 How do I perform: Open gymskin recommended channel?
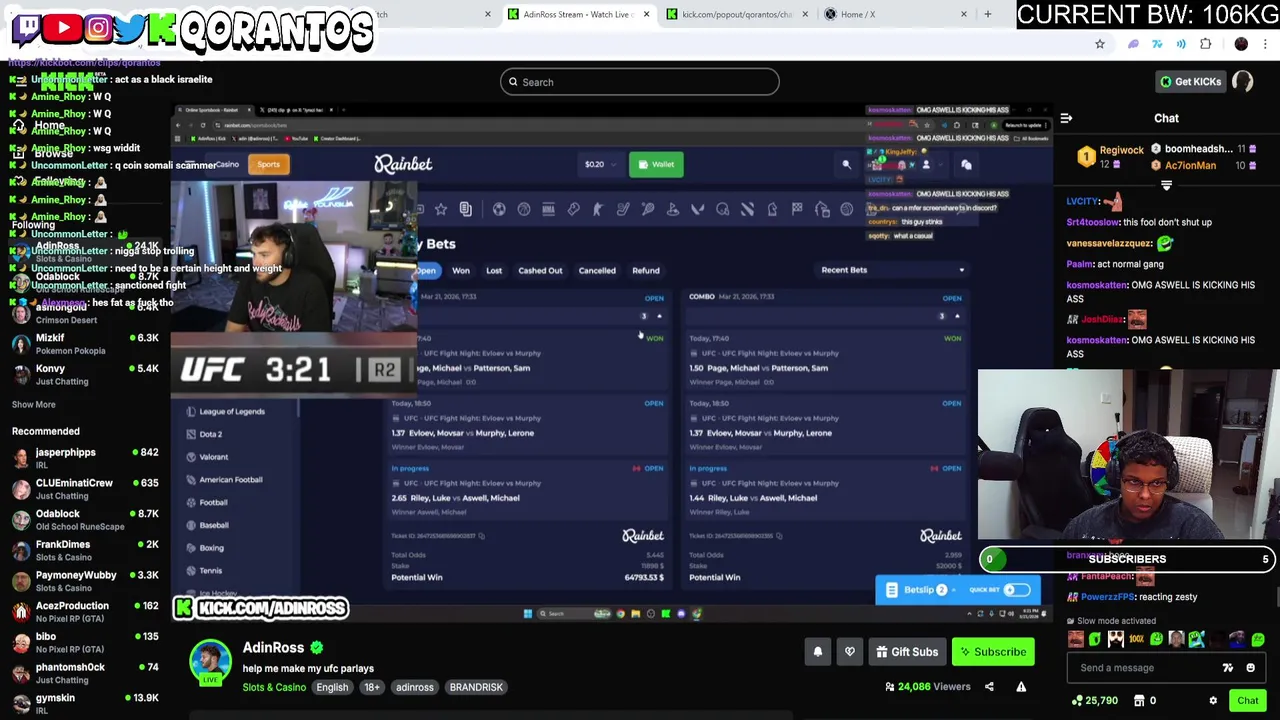85,704
